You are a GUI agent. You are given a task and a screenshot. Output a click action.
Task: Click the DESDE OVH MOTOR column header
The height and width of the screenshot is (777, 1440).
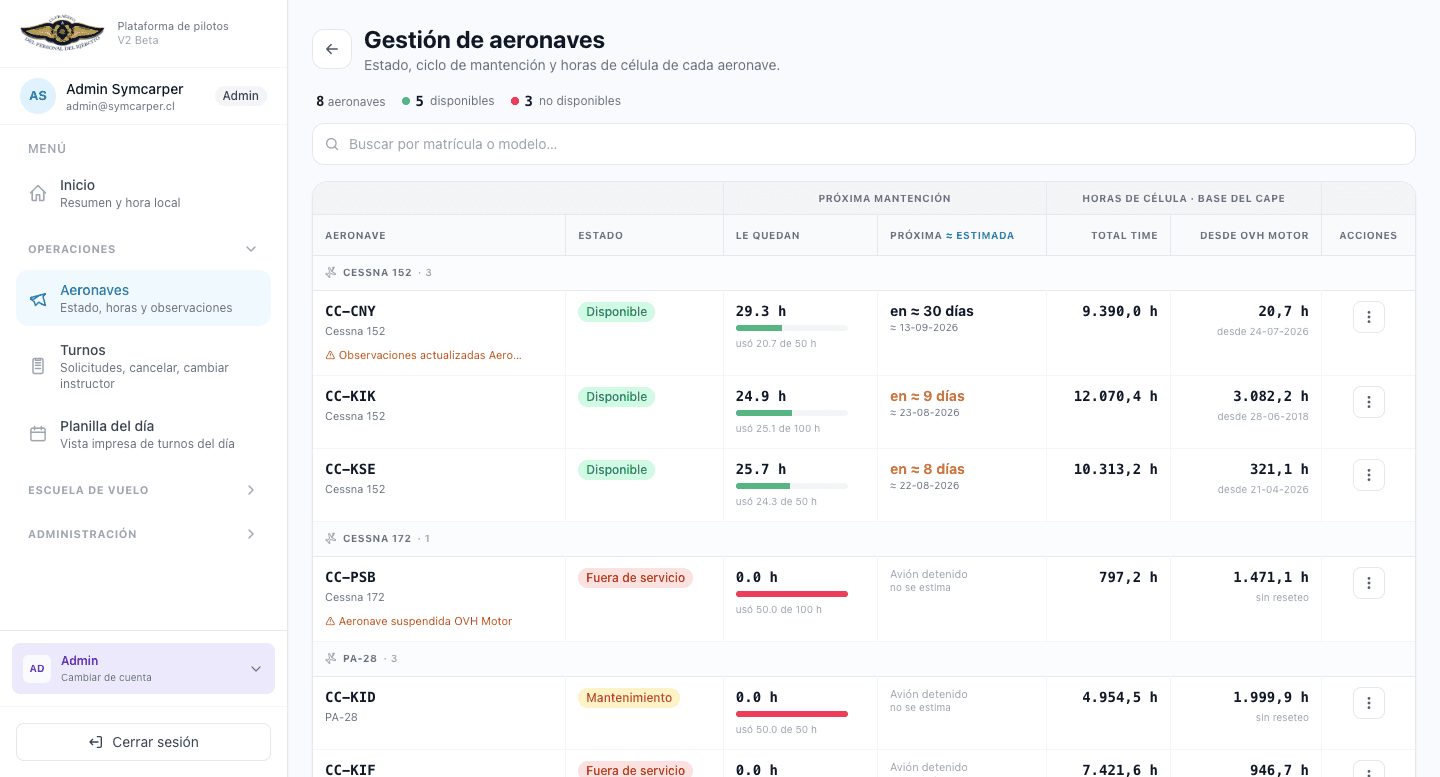1254,236
